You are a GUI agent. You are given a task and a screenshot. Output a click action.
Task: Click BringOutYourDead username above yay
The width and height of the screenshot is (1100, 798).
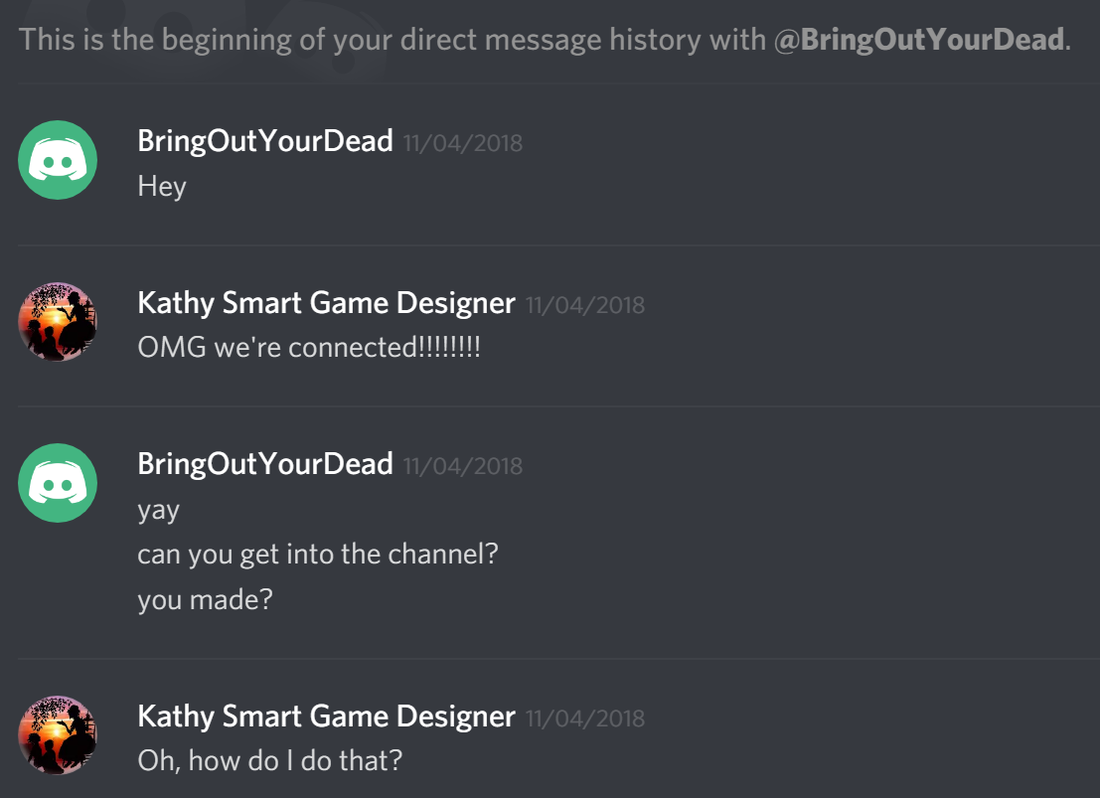[x=265, y=464]
